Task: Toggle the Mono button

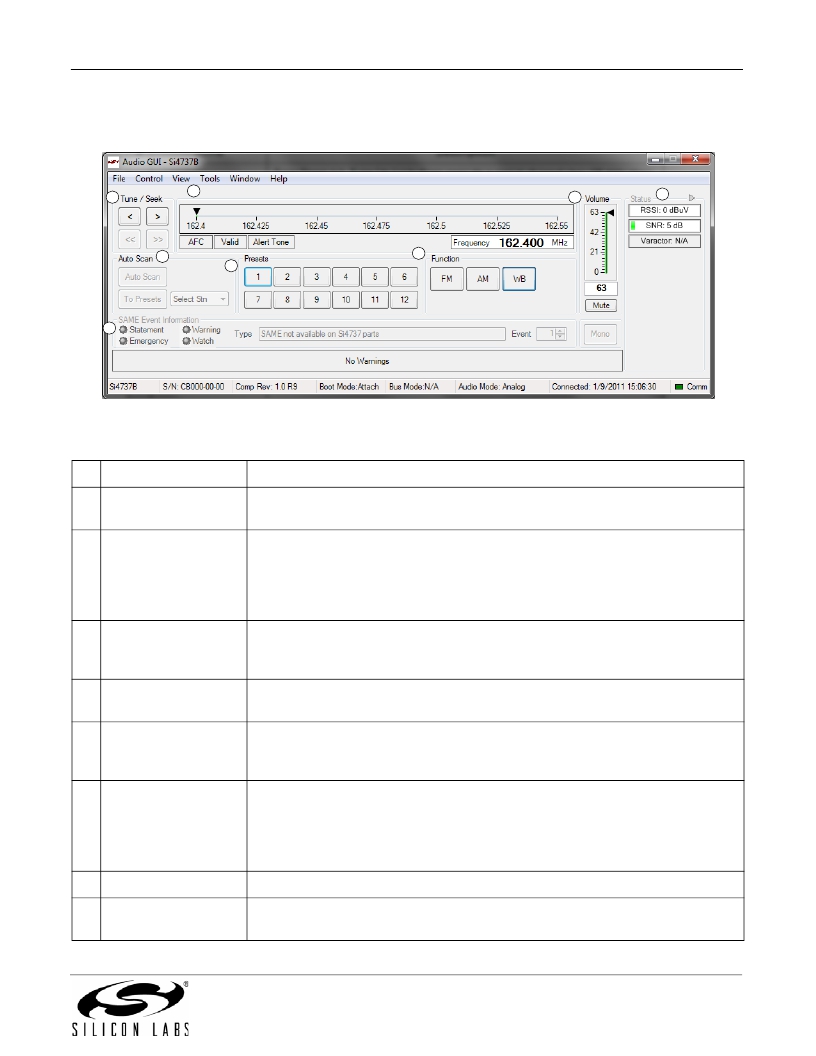Action: click(600, 334)
